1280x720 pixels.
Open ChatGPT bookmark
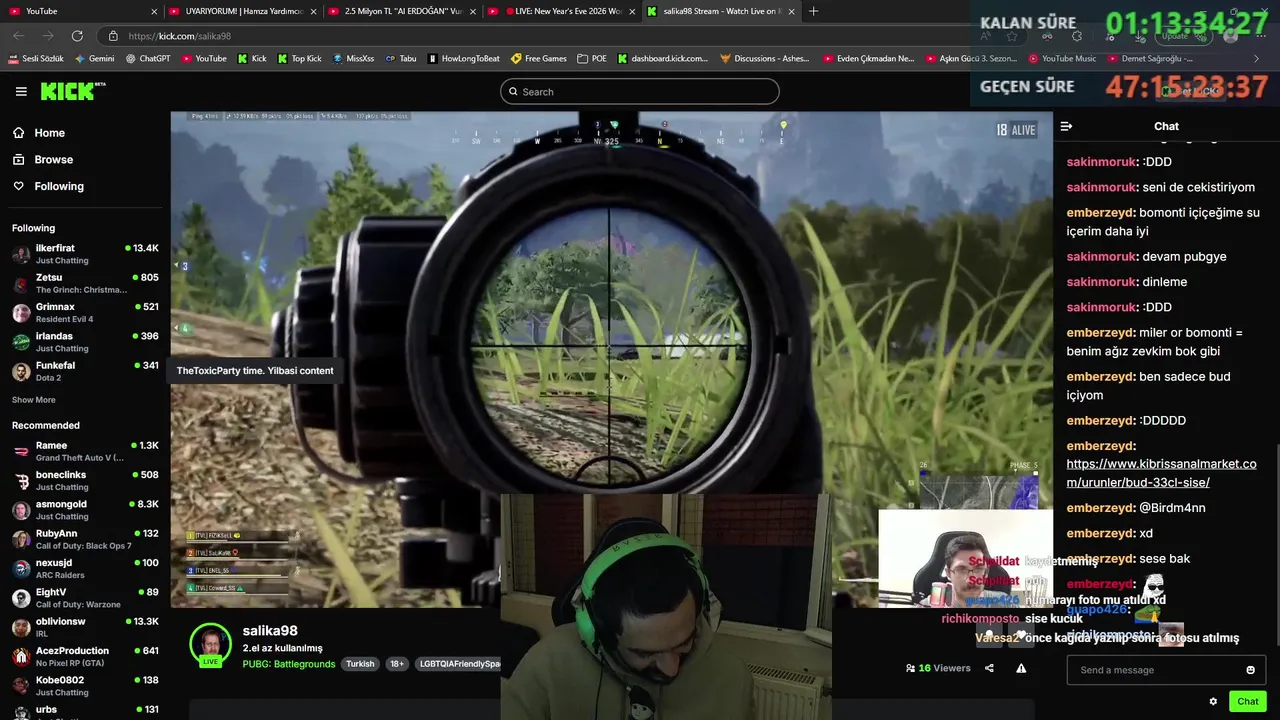[148, 59]
